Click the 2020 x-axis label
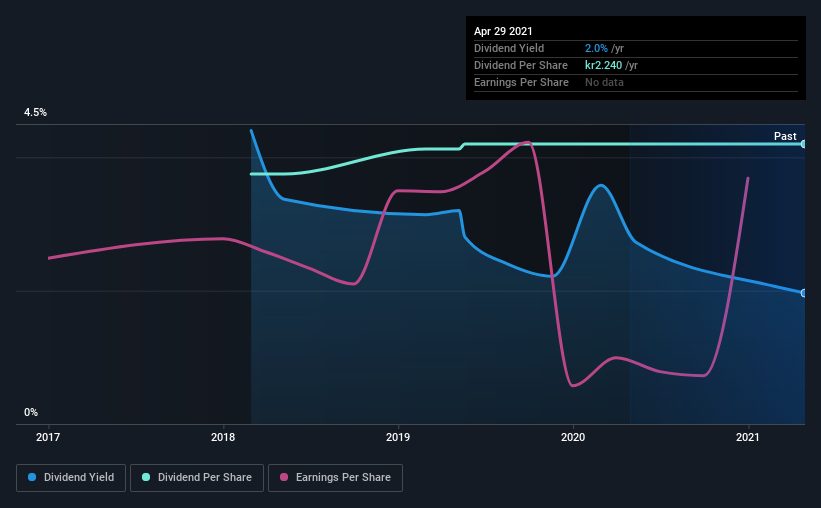The width and height of the screenshot is (821, 508). click(x=573, y=437)
